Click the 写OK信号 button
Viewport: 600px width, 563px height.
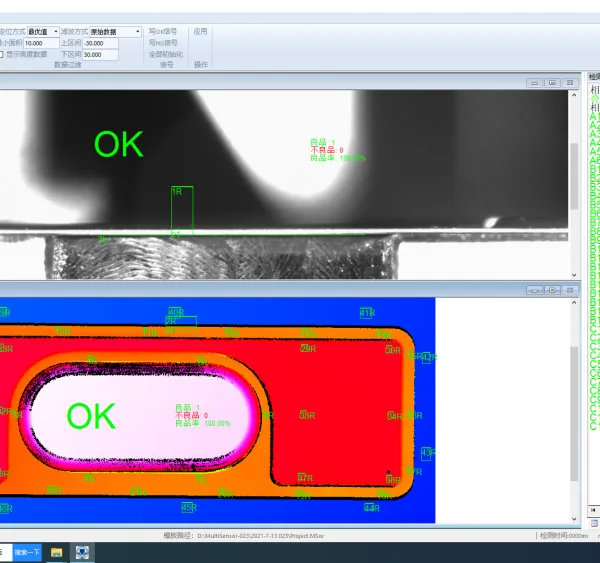pyautogui.click(x=163, y=31)
